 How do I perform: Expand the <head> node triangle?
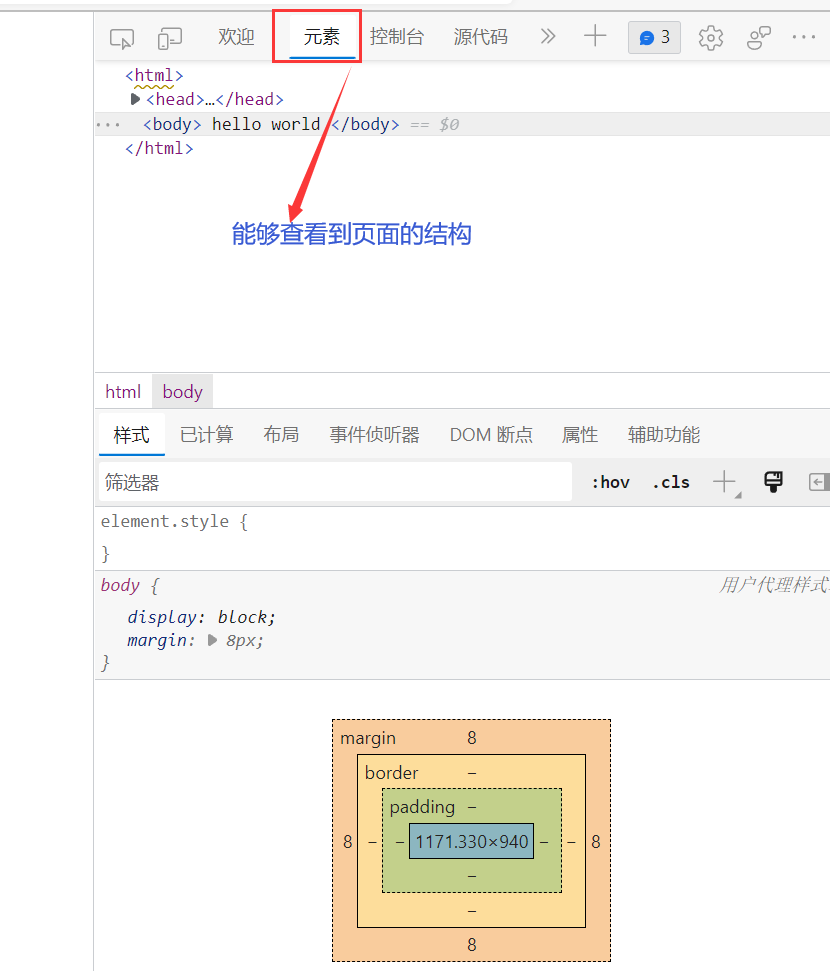pos(135,99)
